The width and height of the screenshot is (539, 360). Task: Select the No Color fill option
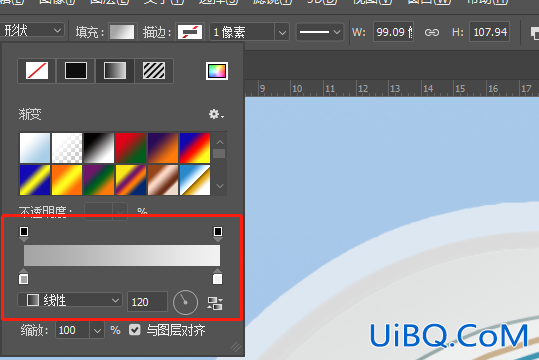point(37,71)
